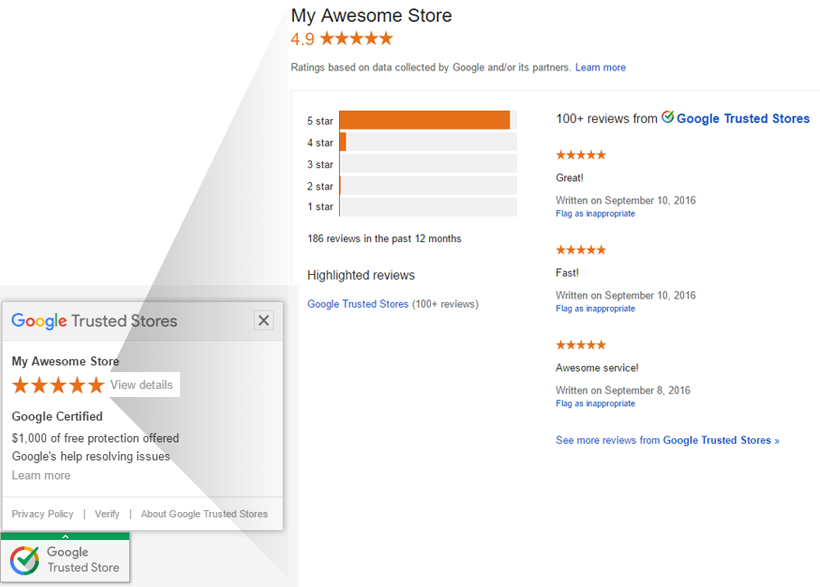Click the checkmark icon beside 100+ reviews heading
The height and width of the screenshot is (587, 820).
tap(667, 118)
